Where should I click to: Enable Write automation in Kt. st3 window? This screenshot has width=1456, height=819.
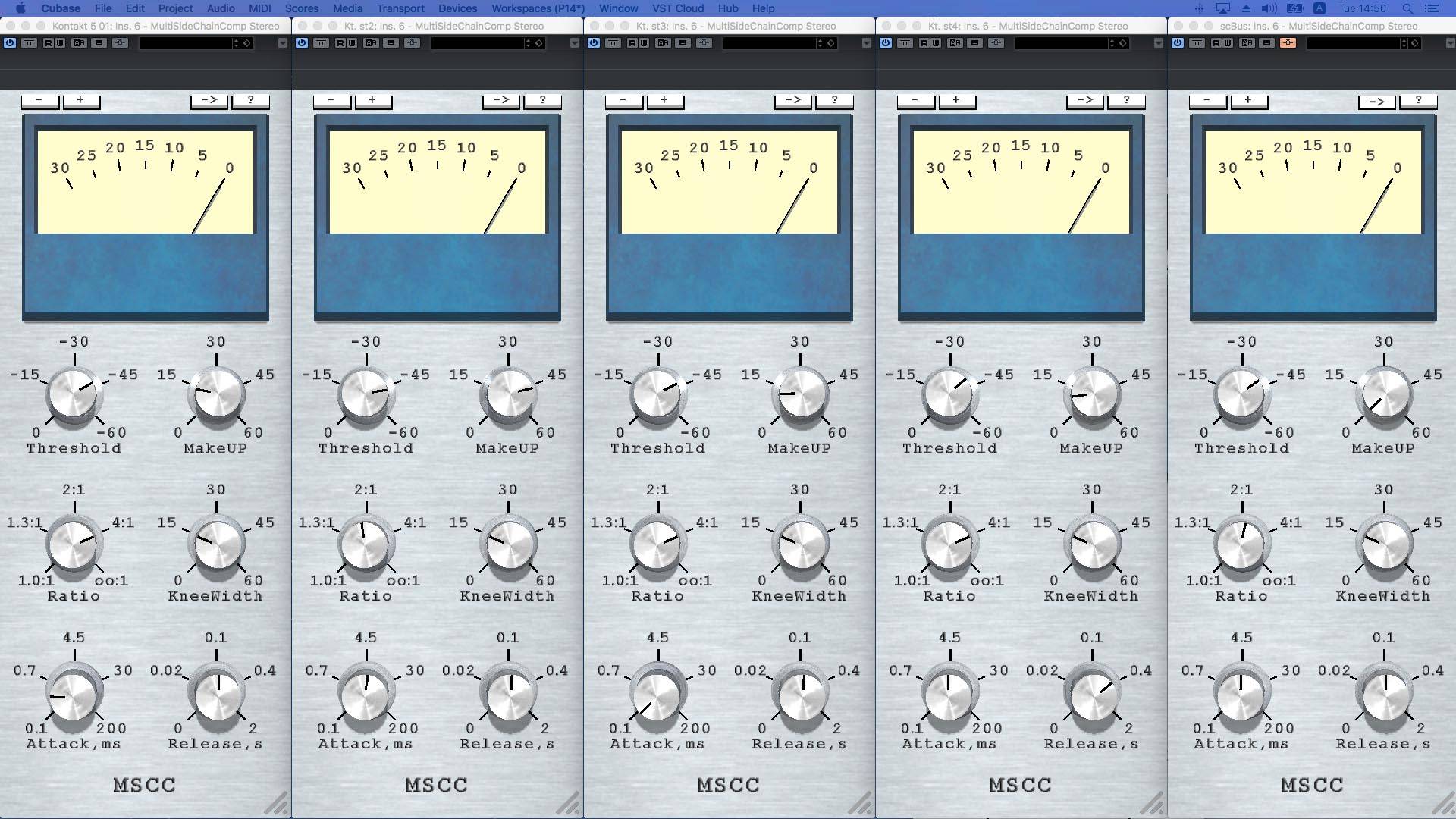pyautogui.click(x=644, y=43)
